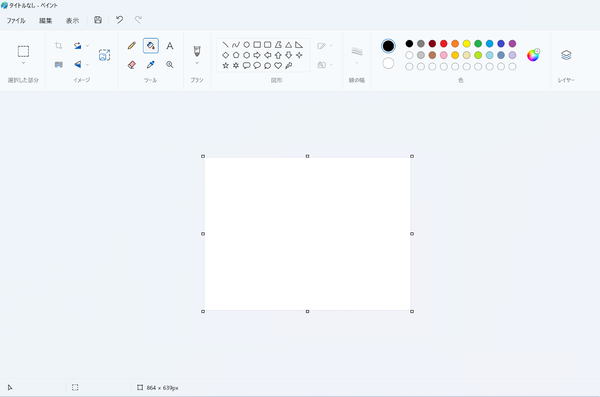Select the curve shape
Screen dimensions: 600x397
(x=236, y=45)
